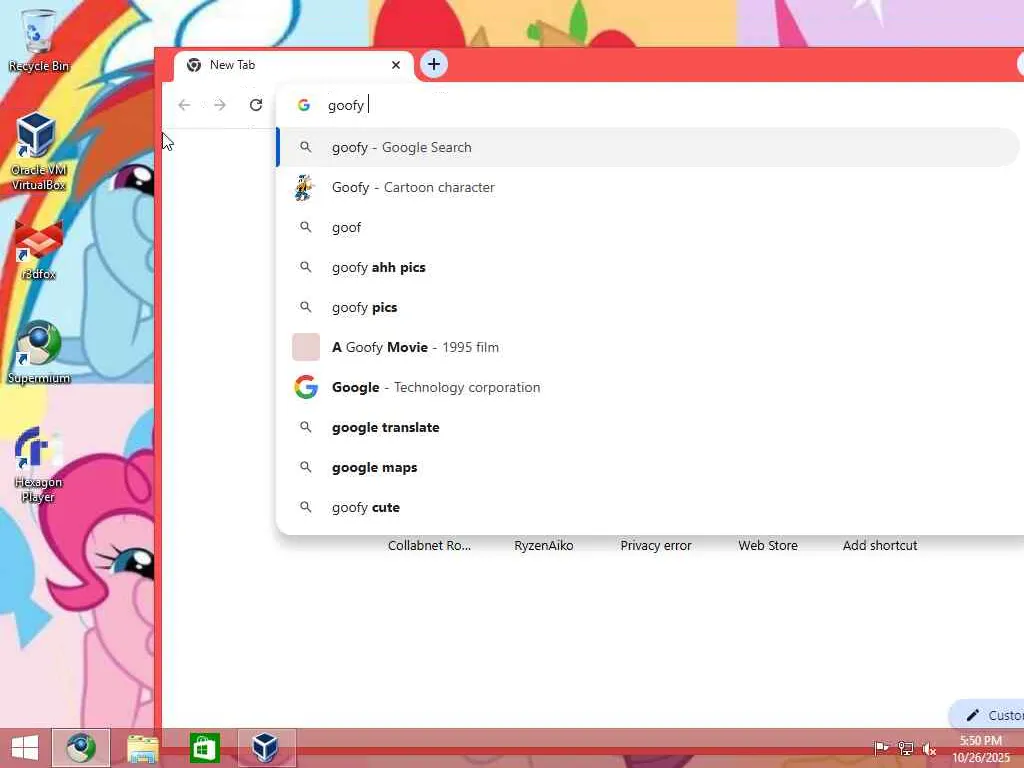
Task: Open the Recycle Bin desktop icon
Action: [38, 39]
